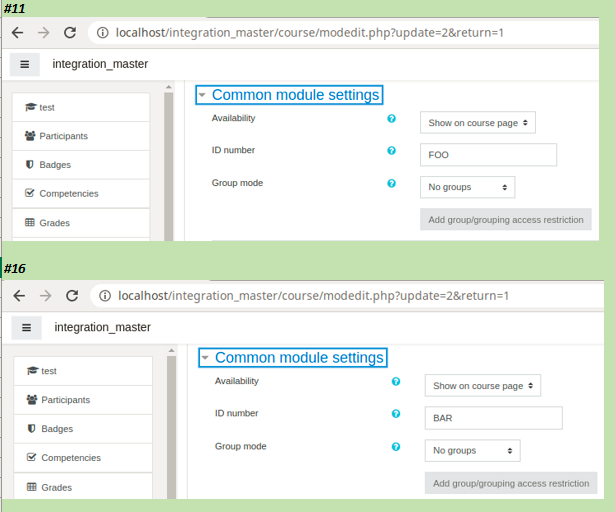Click Add group/grouping access restriction in #11
Image resolution: width=615 pixels, height=512 pixels.
tap(506, 220)
